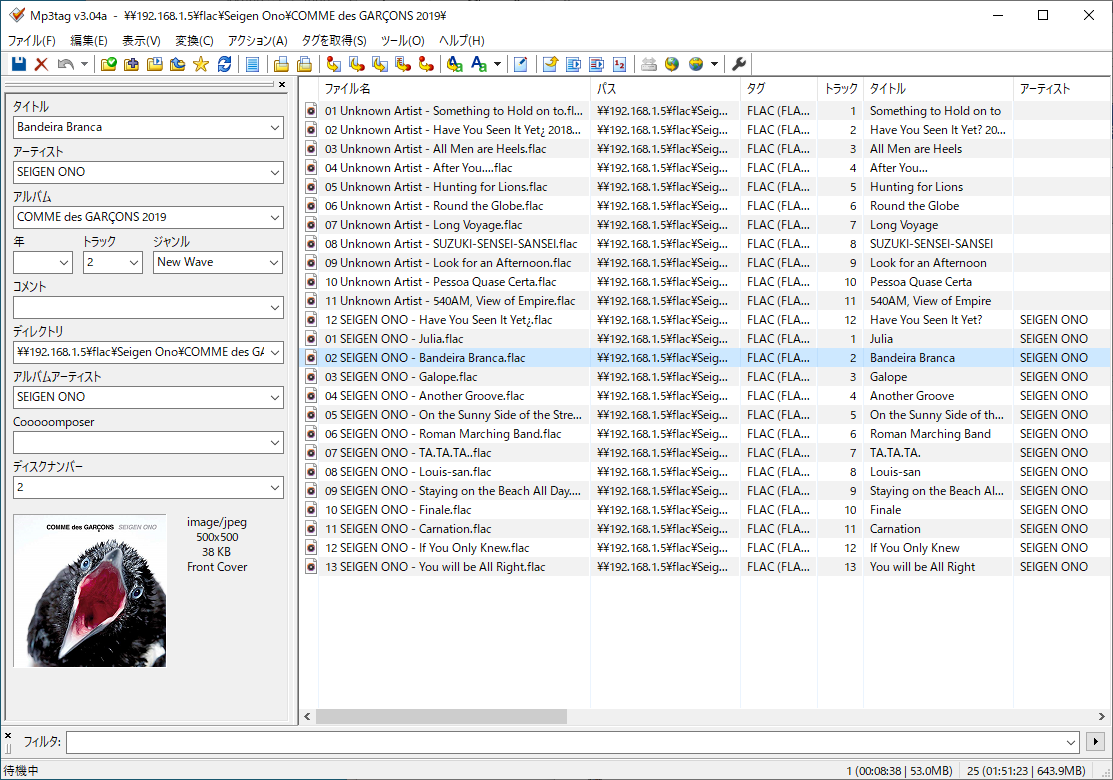
Task: Expand the 年 (year) combo box
Action: (64, 263)
